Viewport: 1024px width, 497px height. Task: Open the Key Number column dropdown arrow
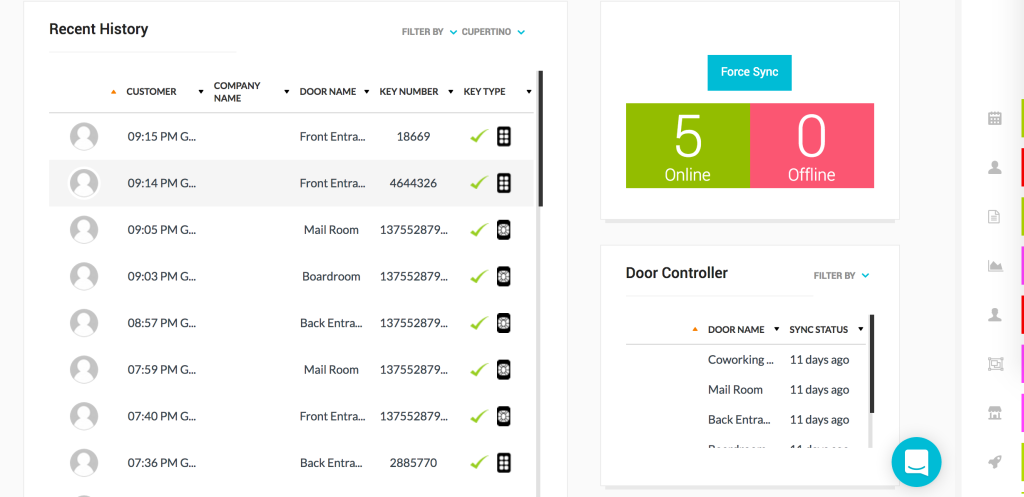451,92
